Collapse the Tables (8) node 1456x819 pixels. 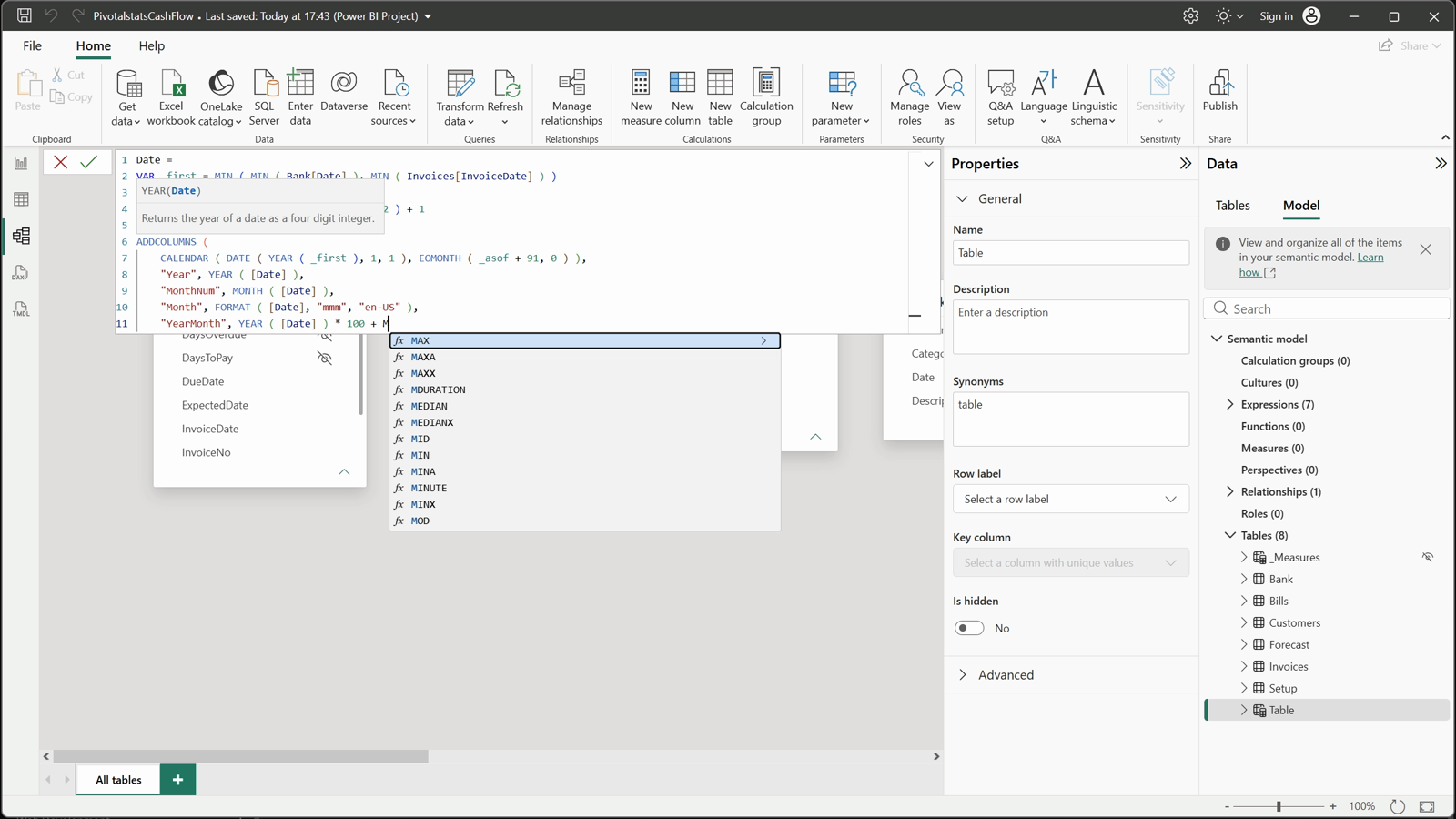click(x=1230, y=535)
